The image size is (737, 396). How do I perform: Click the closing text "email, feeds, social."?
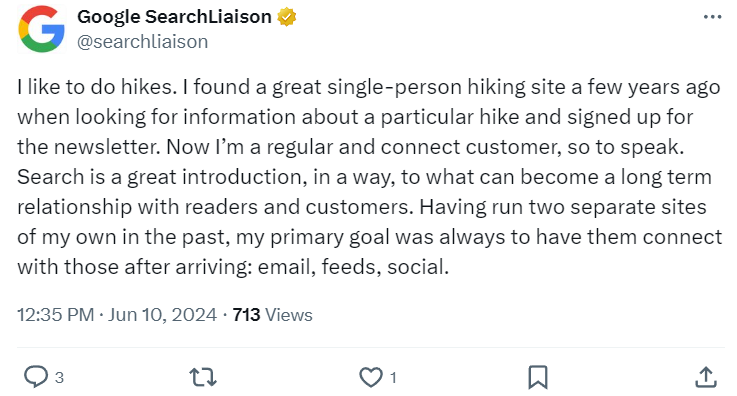353,267
